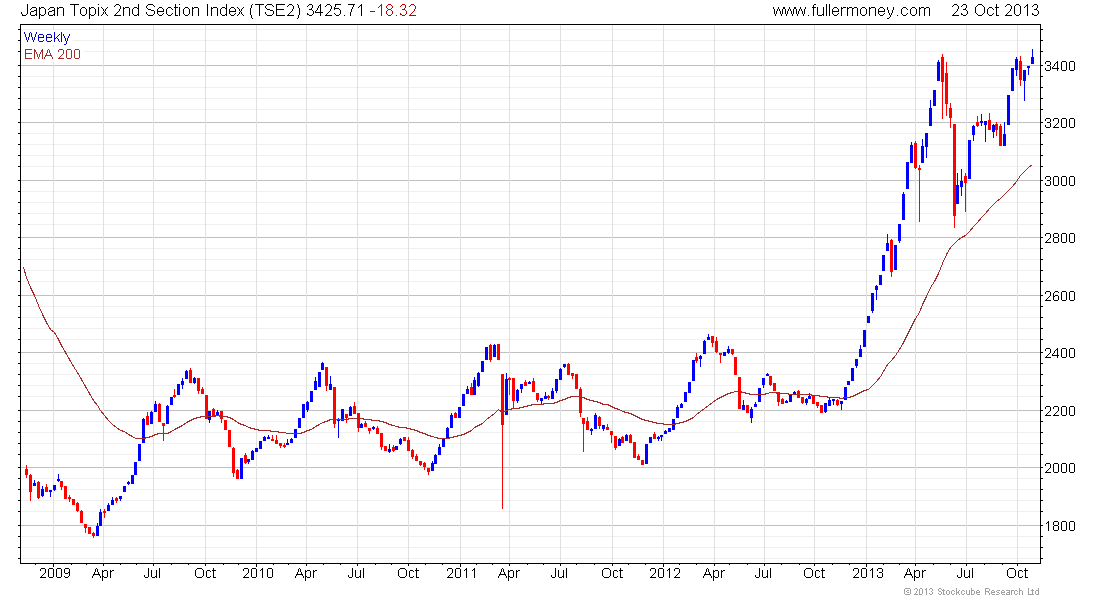
Task: Click the 2013 year label on time axis
Action: click(x=868, y=573)
